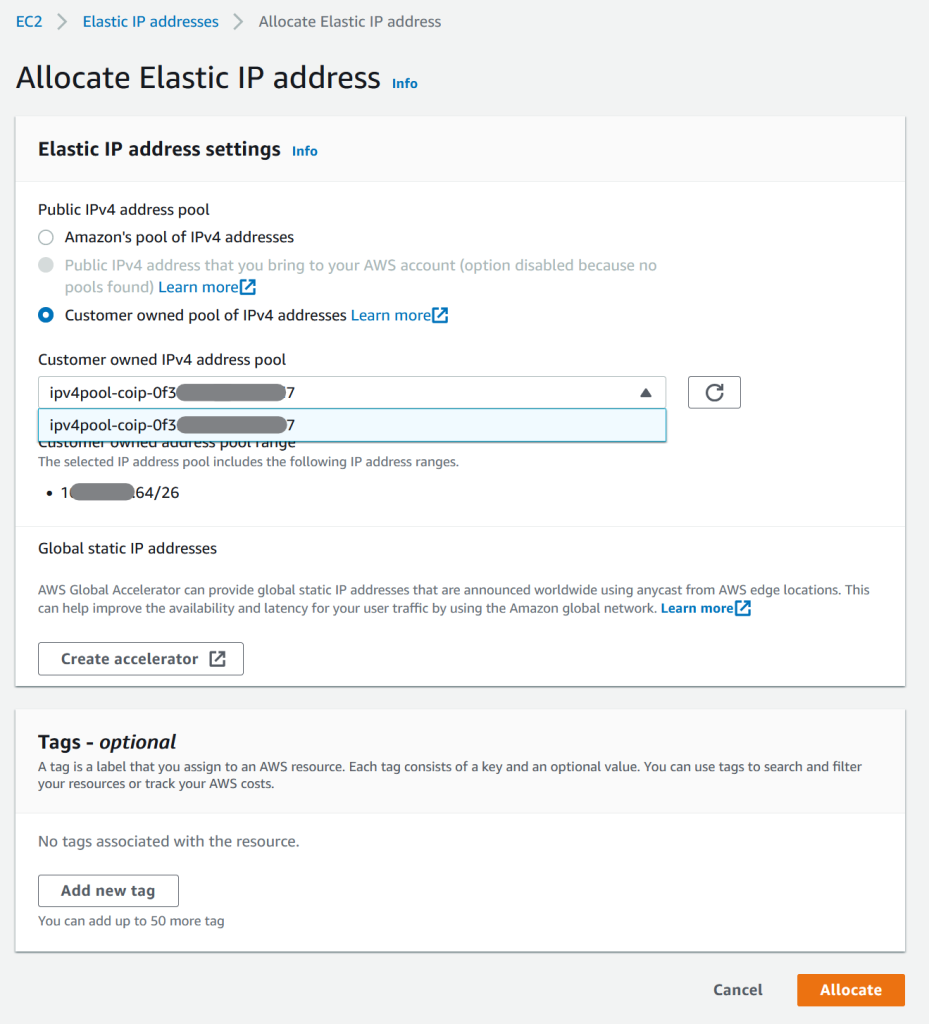Screen dimensions: 929x1024
Task: Click the external link icon on bring-your-own-pool Learn more
Action: coord(250,287)
